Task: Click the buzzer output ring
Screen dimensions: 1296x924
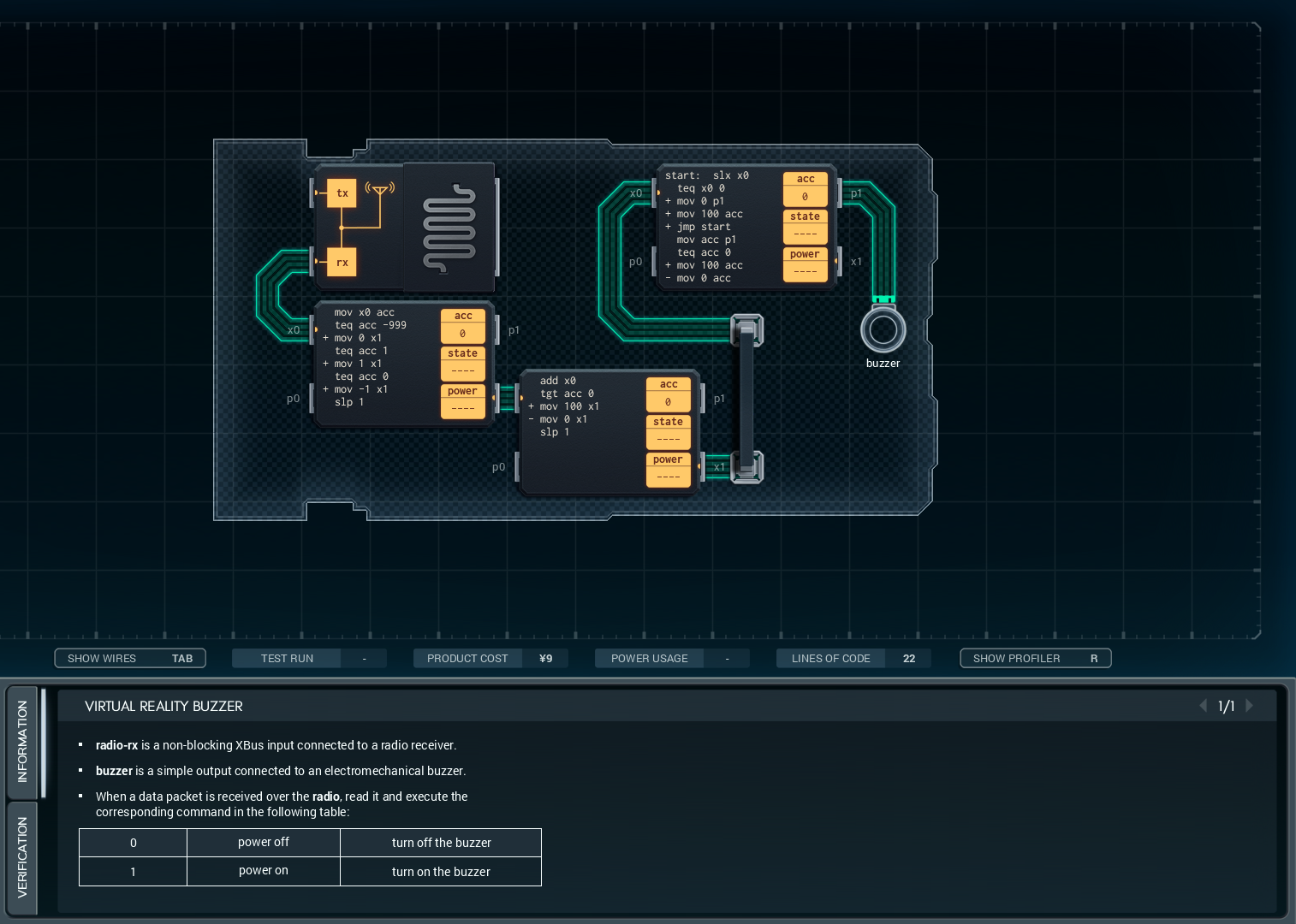Action: tap(883, 329)
